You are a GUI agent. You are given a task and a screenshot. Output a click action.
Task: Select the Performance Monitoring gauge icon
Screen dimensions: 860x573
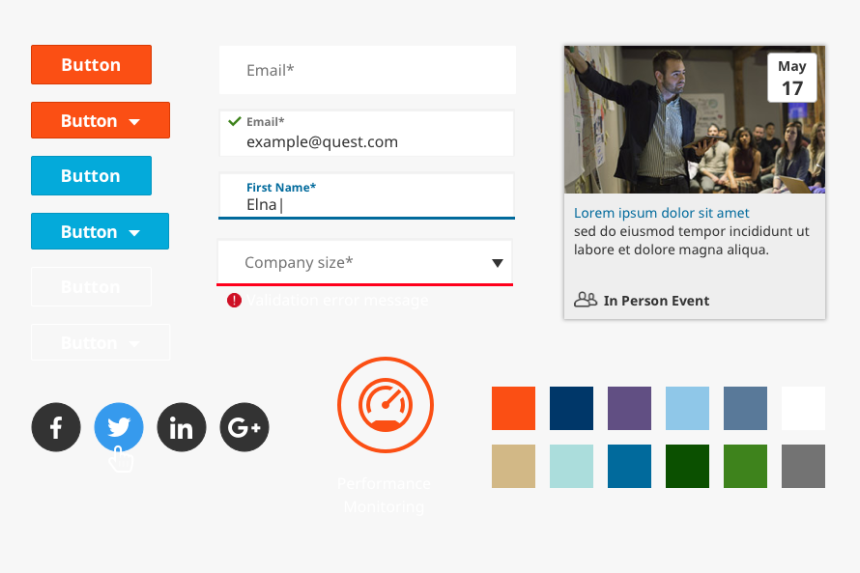click(385, 405)
